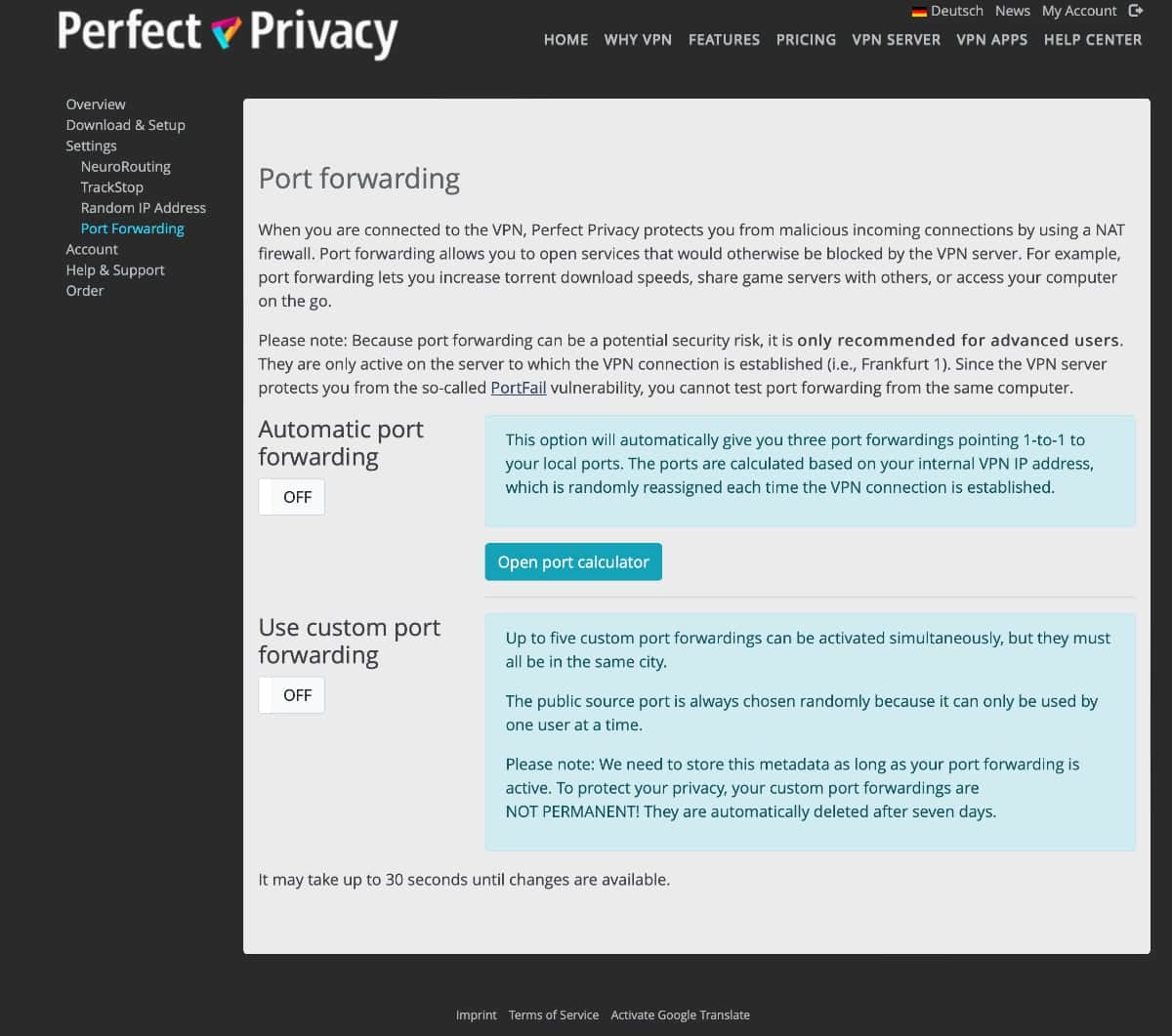Expand the Settings section in sidebar
Image resolution: width=1172 pixels, height=1036 pixels.
91,145
